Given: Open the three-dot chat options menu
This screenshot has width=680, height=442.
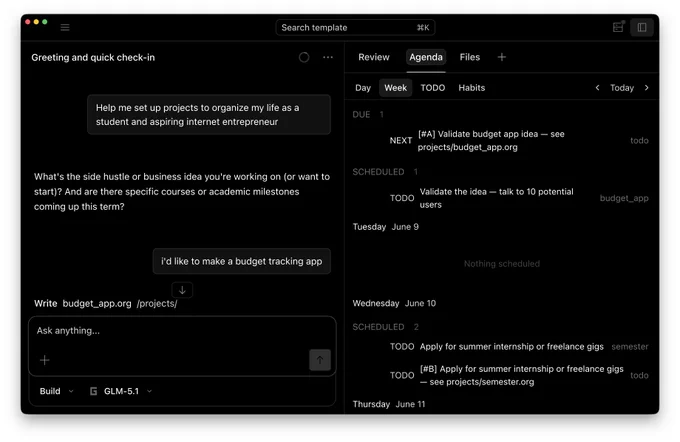Looking at the screenshot, I should 328,57.
